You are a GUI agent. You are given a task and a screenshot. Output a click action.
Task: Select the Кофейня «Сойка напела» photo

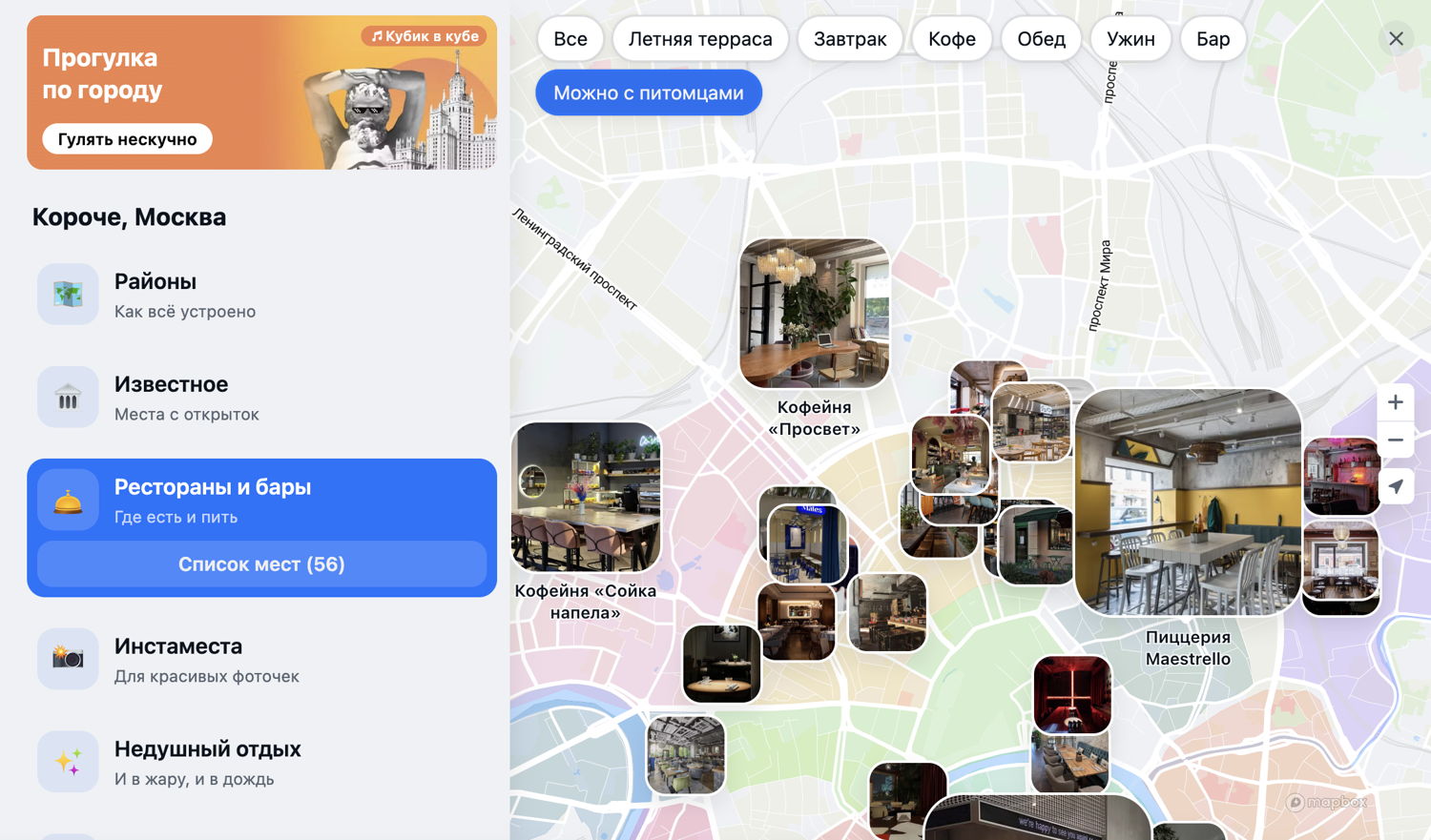(x=586, y=497)
